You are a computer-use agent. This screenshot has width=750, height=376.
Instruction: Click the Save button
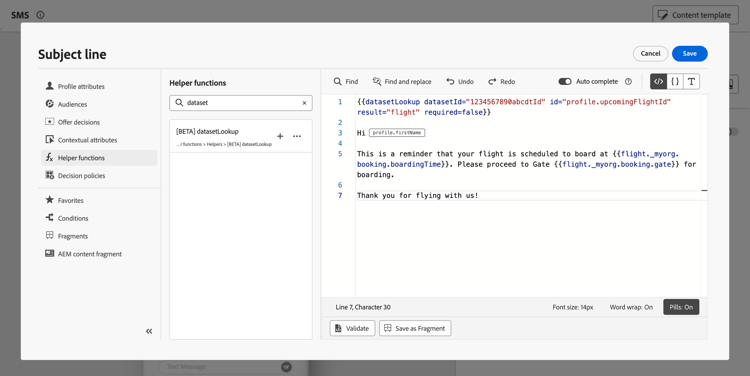689,54
